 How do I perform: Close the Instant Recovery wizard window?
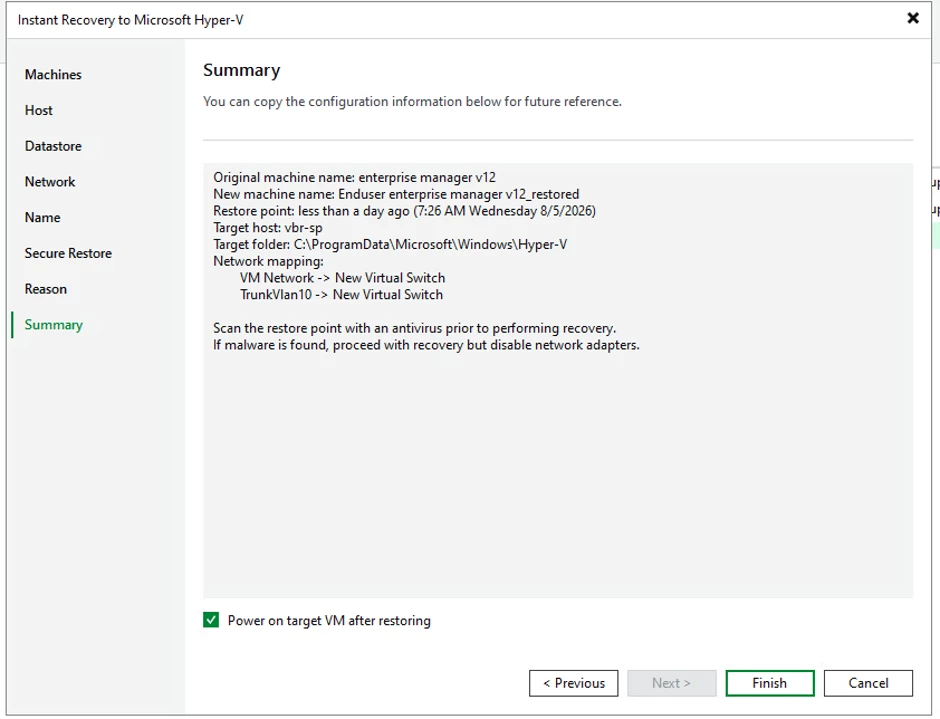[912, 18]
